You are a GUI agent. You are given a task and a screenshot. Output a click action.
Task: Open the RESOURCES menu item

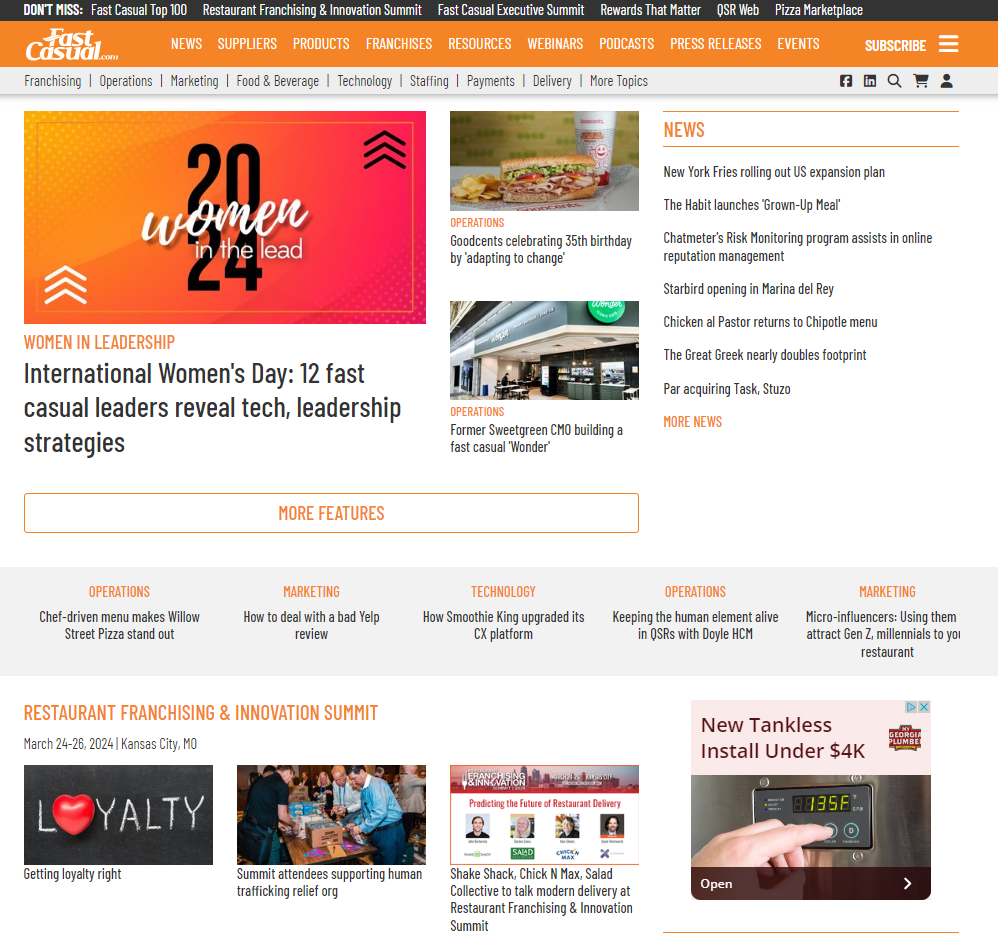pos(479,44)
